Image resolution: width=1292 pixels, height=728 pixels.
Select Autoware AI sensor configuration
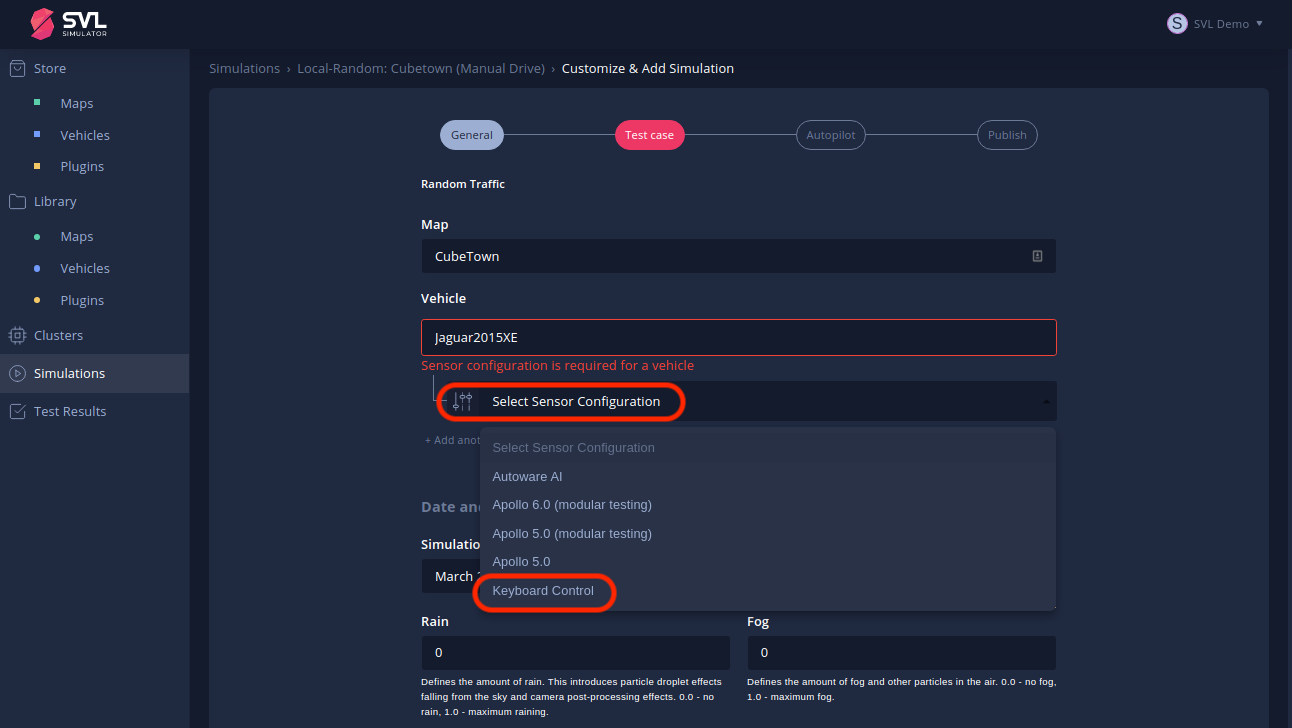768,477
